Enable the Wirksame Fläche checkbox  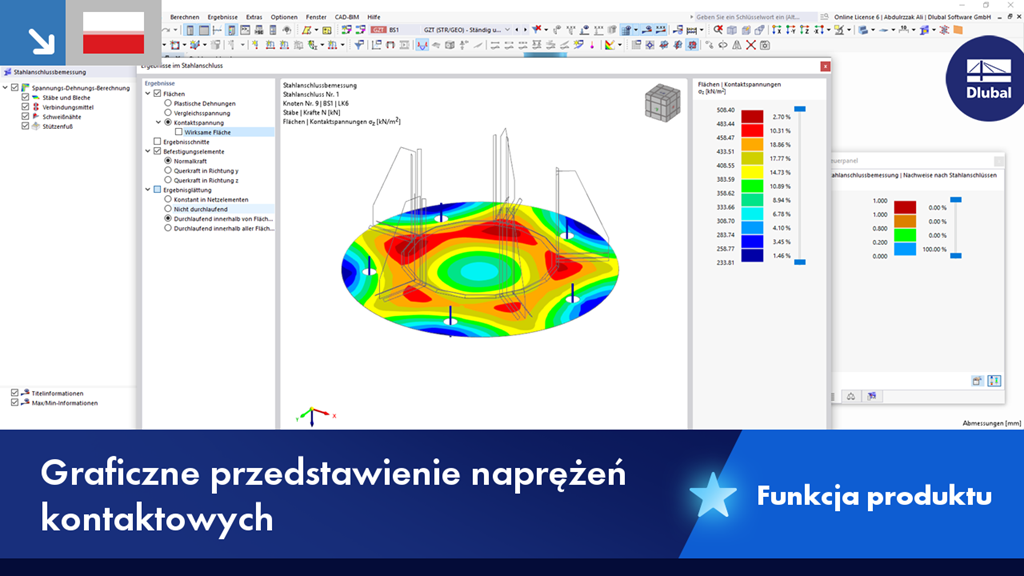tap(179, 133)
